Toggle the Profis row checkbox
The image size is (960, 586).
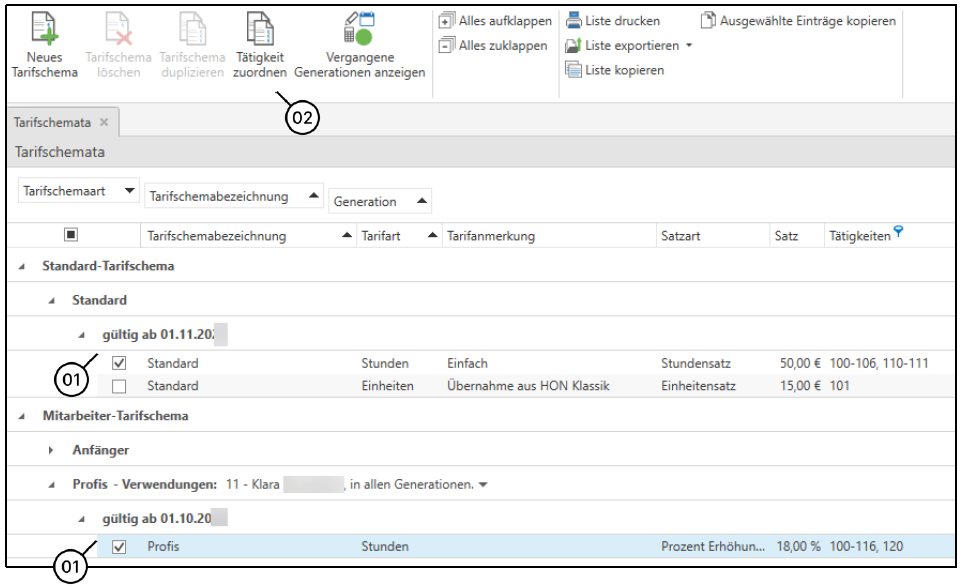point(119,547)
